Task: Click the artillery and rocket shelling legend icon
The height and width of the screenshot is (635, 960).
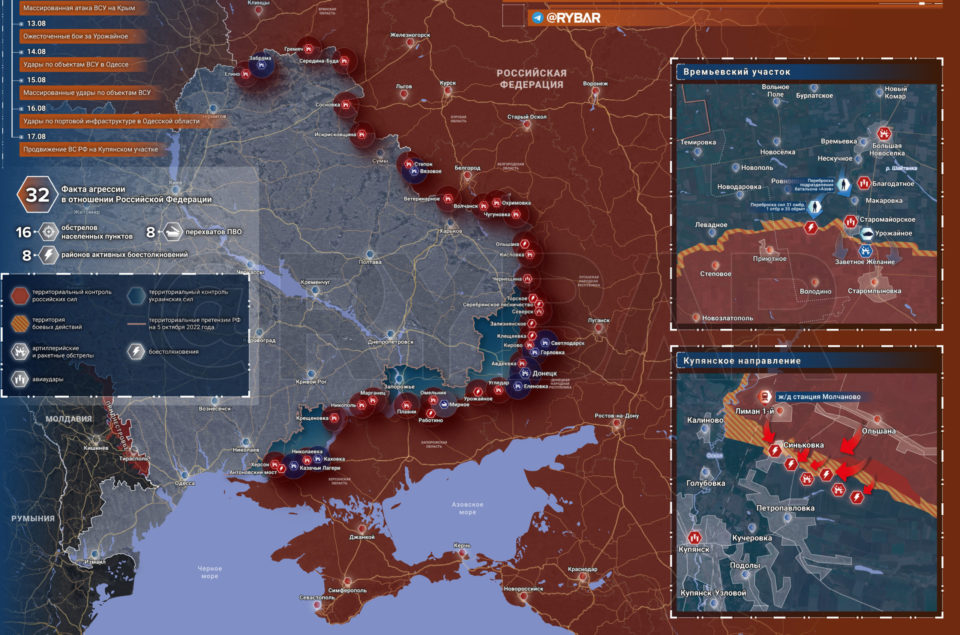Action: [20, 351]
